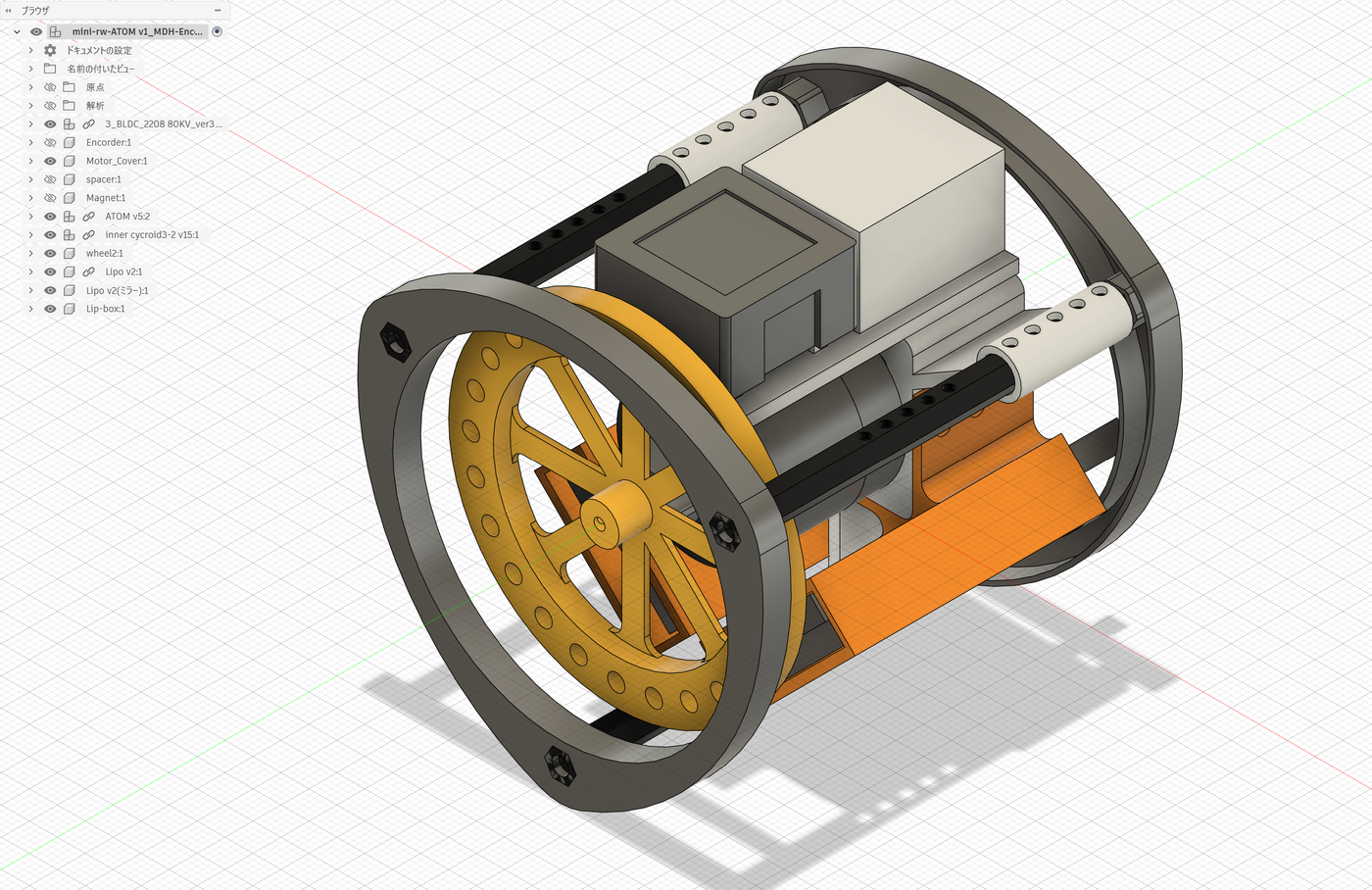Click the gear icon beside ドキュメントの設定
The image size is (1372, 890).
click(x=50, y=50)
